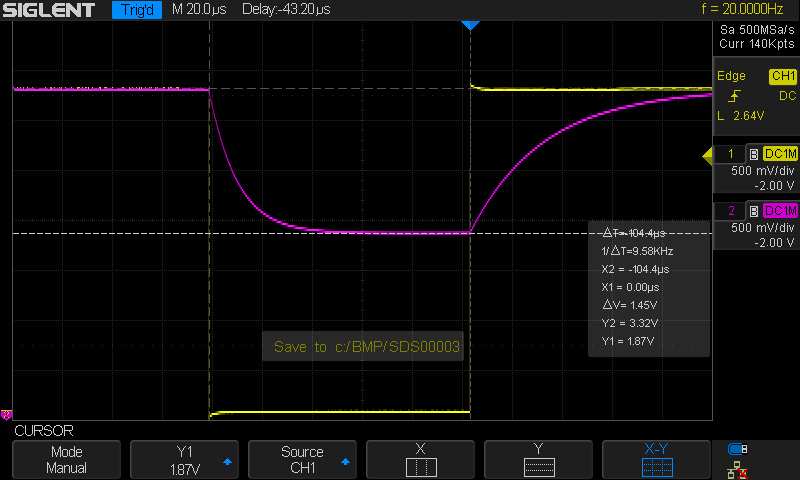Viewport: 800px width, 480px height.
Task: Click the f = 20.0000Hz frequency readout
Action: [x=742, y=9]
